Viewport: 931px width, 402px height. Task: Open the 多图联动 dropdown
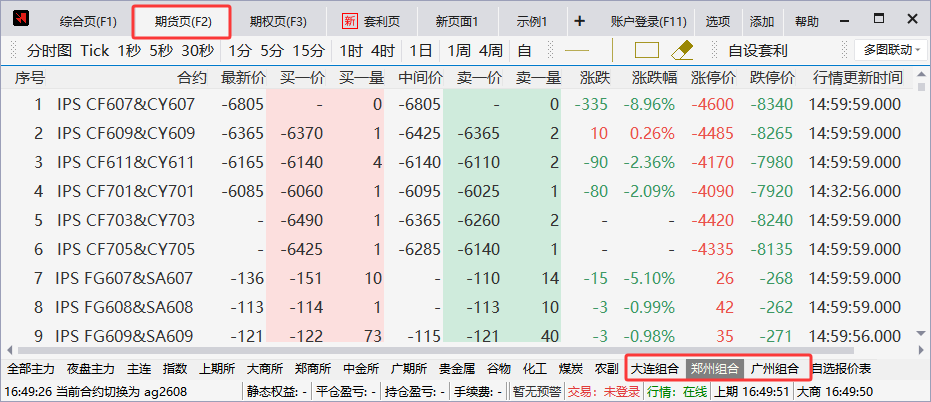(x=891, y=50)
